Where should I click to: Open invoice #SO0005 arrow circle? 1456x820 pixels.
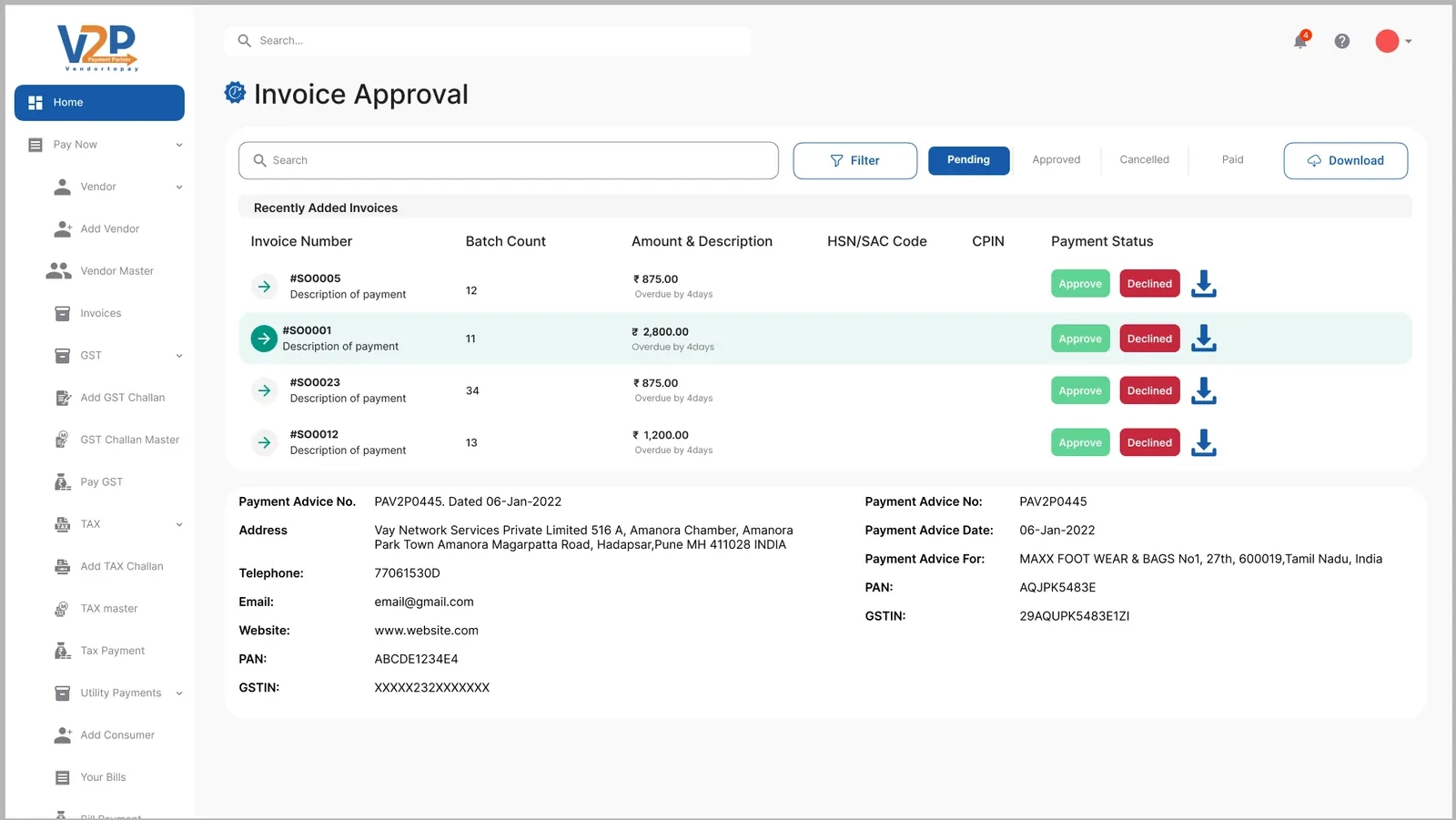click(264, 287)
